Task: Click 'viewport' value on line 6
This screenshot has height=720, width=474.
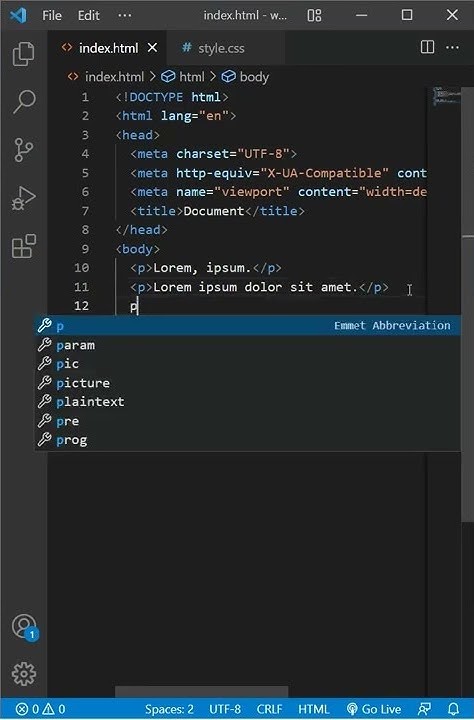Action: click(x=252, y=192)
